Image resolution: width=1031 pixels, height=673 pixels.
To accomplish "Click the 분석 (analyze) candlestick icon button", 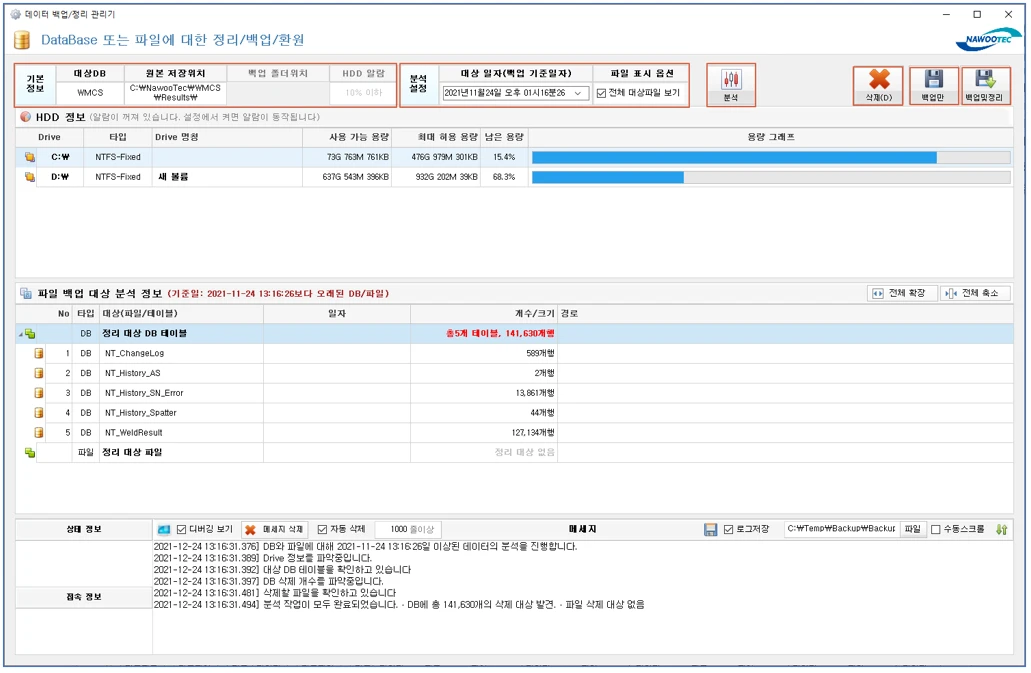I will tap(731, 85).
